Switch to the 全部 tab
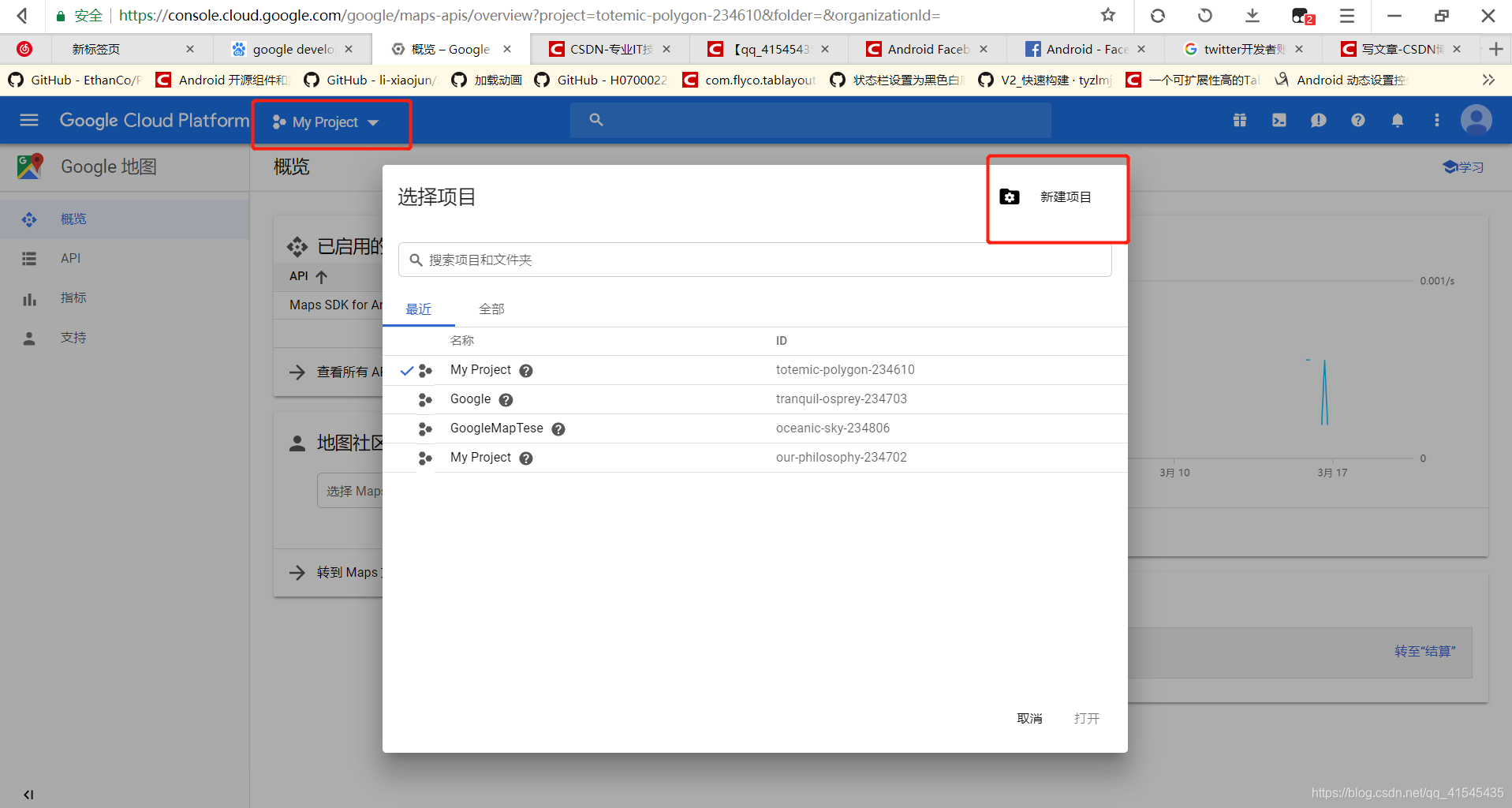Image resolution: width=1512 pixels, height=808 pixels. [491, 309]
